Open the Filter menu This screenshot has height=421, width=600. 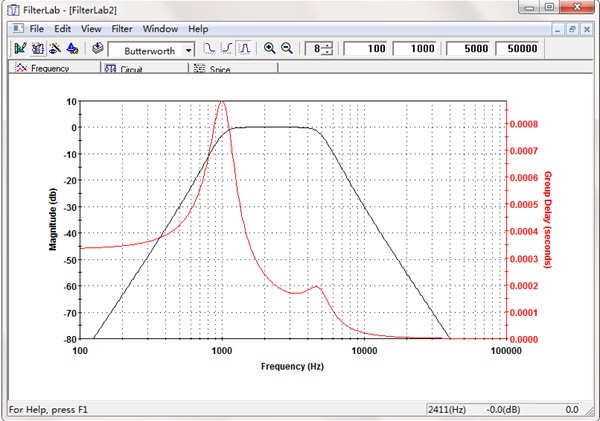(x=120, y=30)
